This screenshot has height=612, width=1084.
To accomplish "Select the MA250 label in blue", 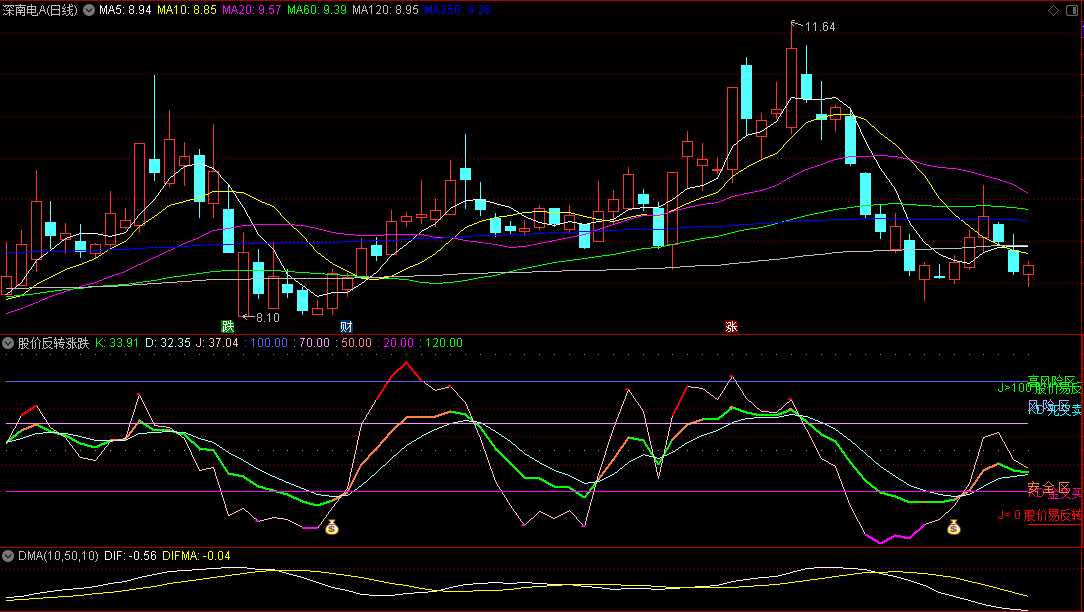I will coord(457,10).
